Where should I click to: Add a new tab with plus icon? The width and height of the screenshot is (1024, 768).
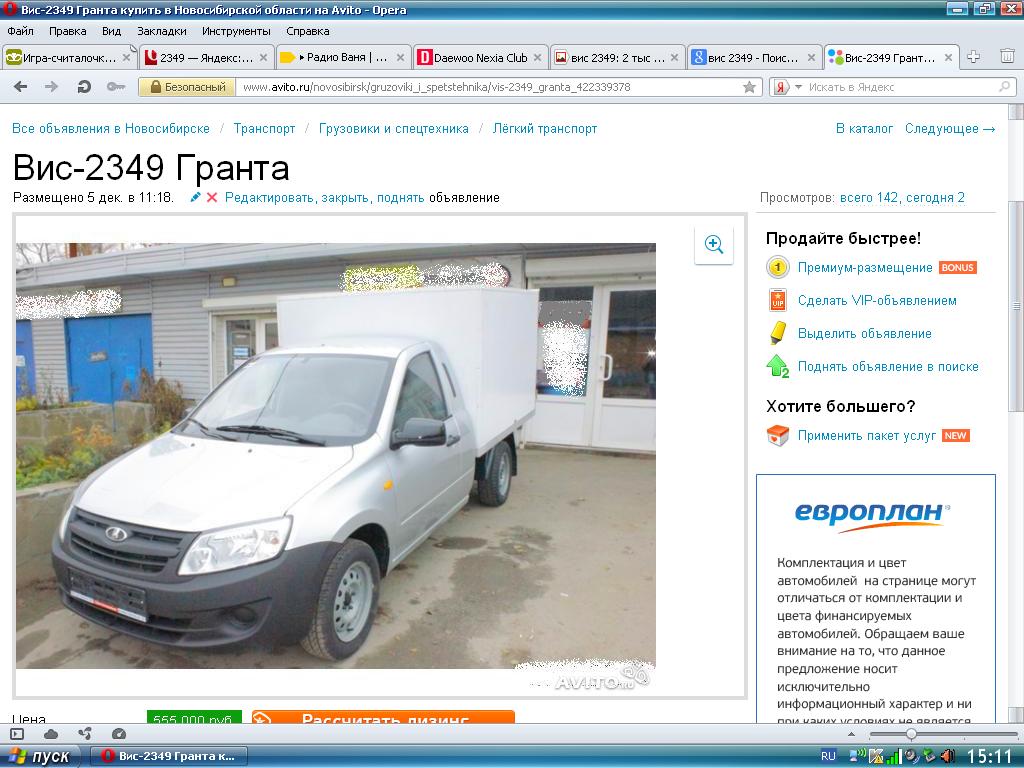click(x=974, y=57)
